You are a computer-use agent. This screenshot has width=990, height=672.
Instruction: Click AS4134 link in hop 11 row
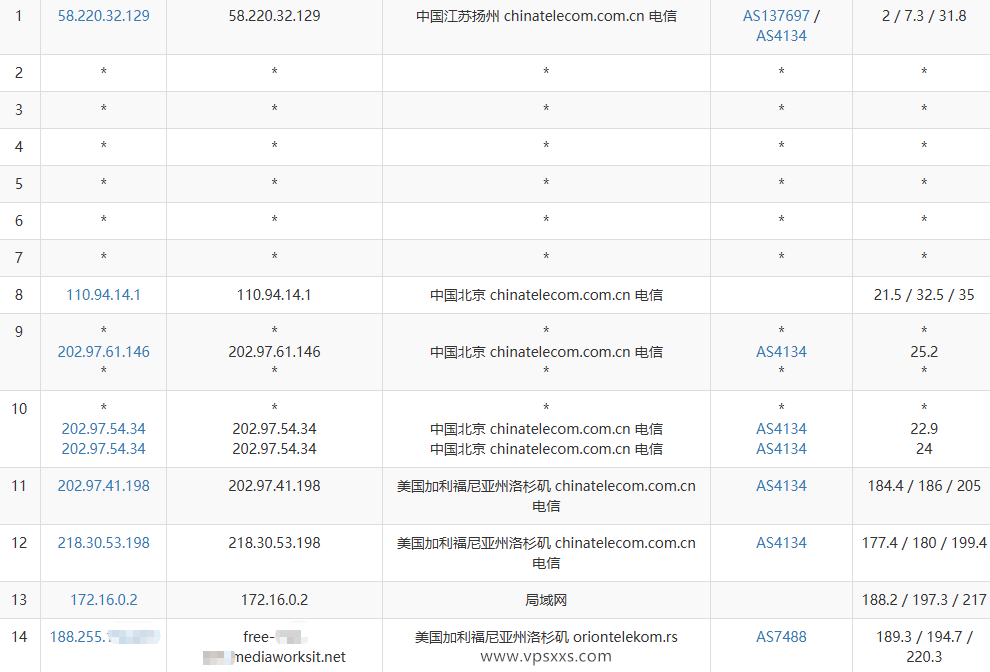781,486
